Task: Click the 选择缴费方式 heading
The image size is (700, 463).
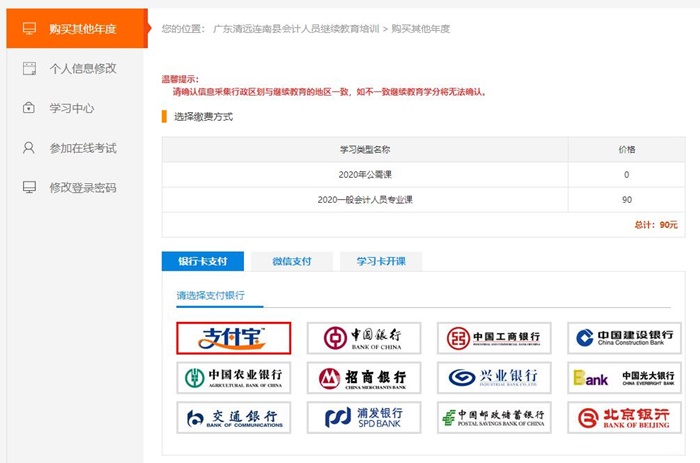Action: (204, 117)
